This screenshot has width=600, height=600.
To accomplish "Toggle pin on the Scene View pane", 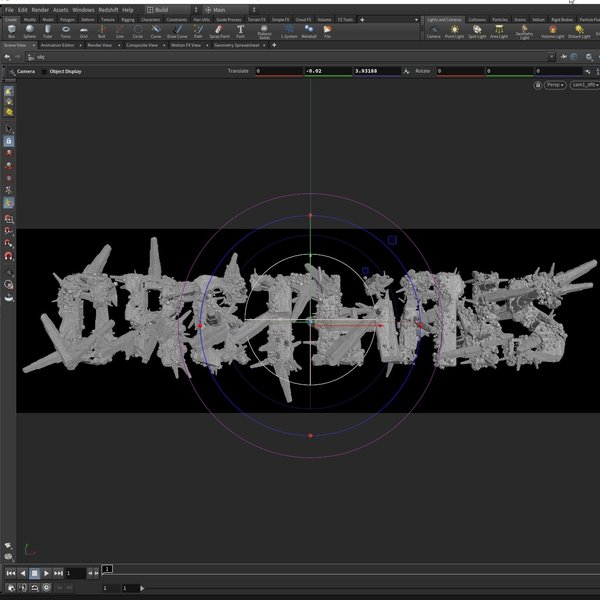I will (x=564, y=57).
